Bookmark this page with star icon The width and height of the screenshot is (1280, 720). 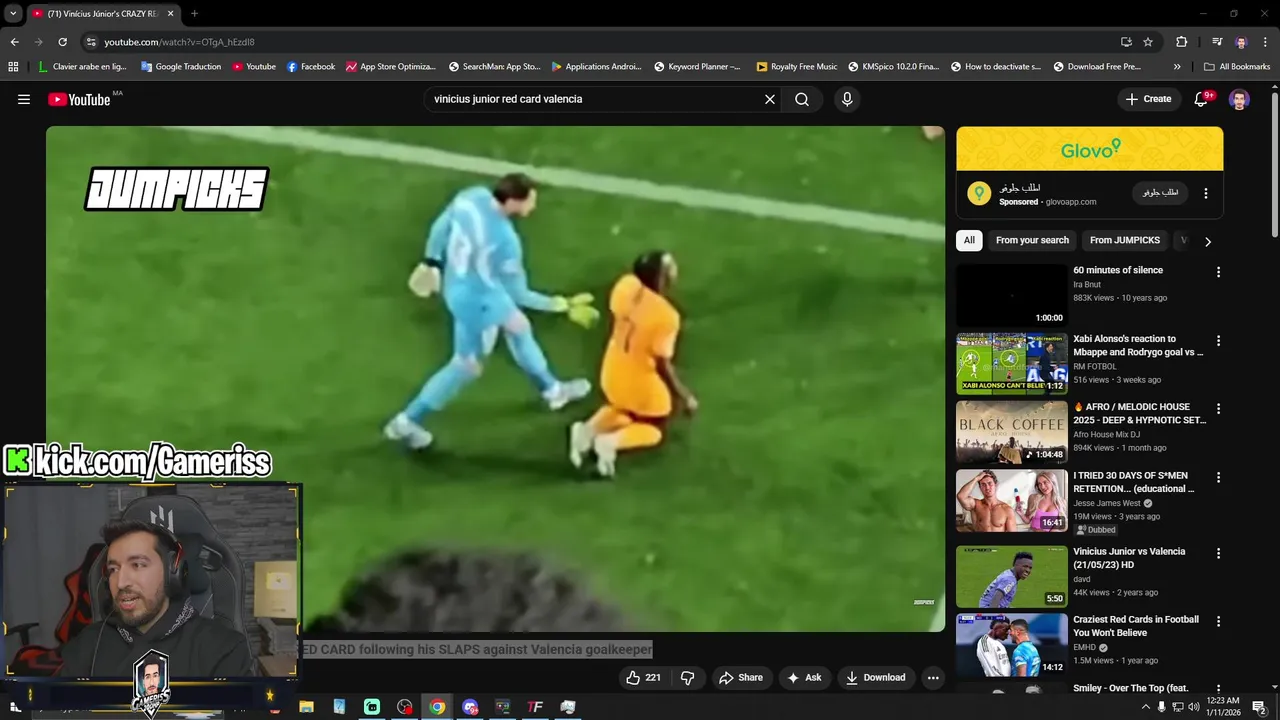pos(1148,42)
